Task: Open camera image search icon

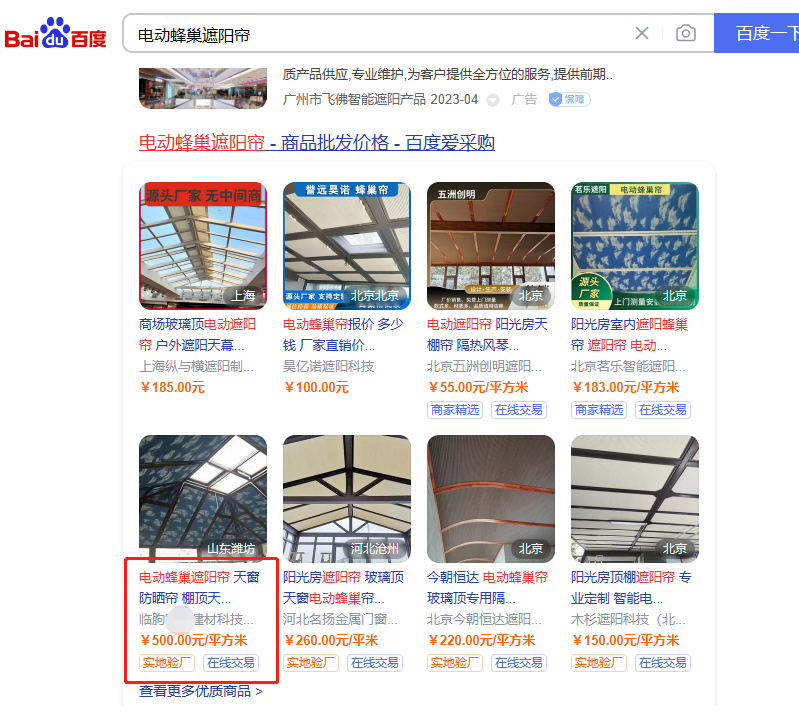Action: 685,34
